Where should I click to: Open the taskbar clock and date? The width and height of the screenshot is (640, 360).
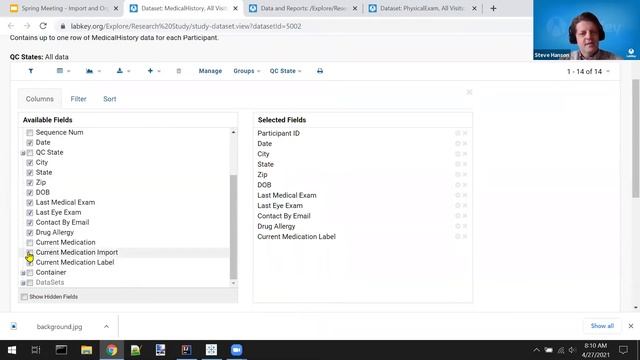click(x=596, y=350)
